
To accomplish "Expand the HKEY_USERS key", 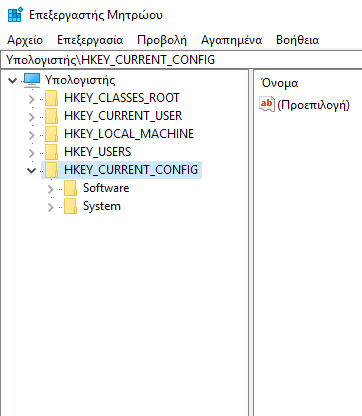I will pyautogui.click(x=32, y=153).
